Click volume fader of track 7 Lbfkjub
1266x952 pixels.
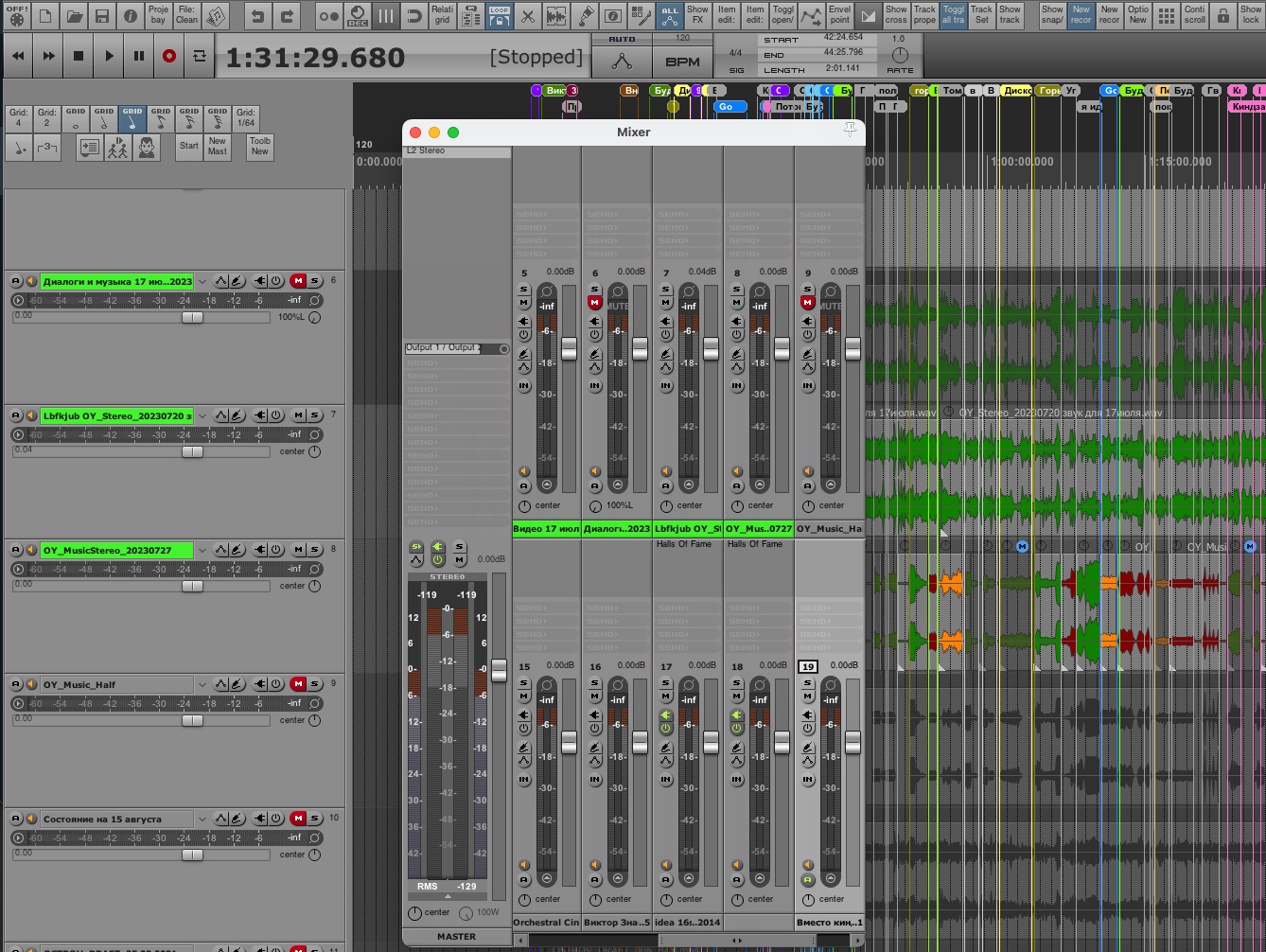coord(192,451)
